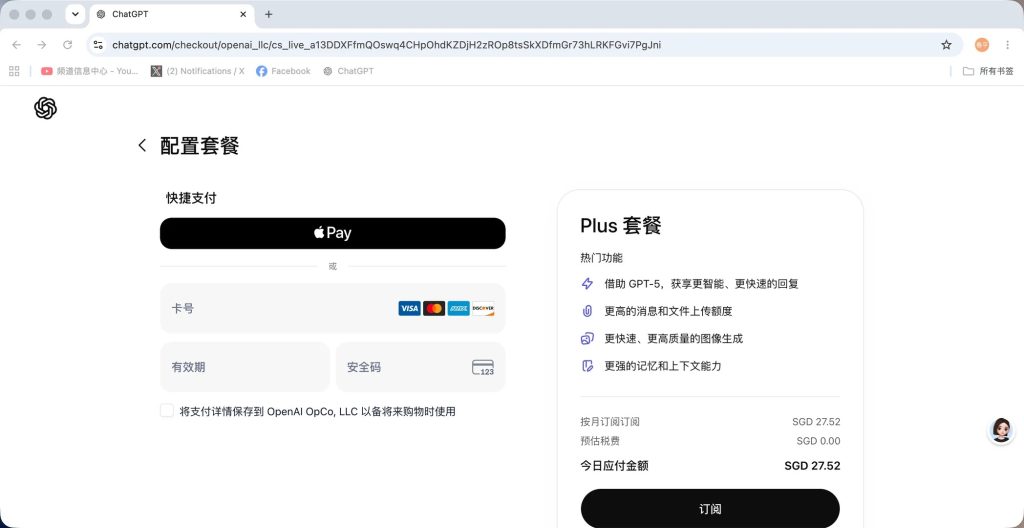Screen dimensions: 1024x528
Task: Click the paperclip file upload feature icon
Action: [587, 311]
